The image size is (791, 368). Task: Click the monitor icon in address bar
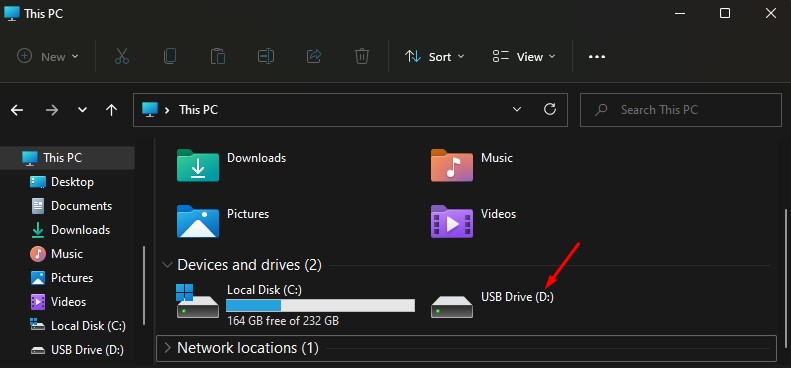coord(150,109)
